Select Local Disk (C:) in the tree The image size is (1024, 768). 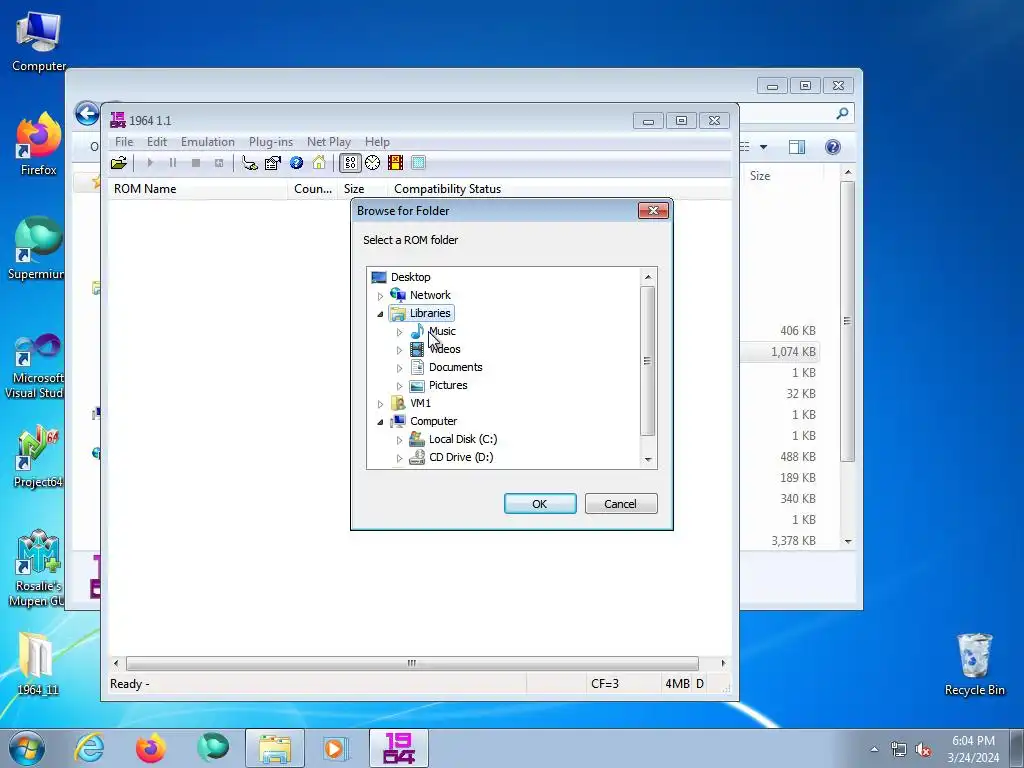click(x=462, y=439)
